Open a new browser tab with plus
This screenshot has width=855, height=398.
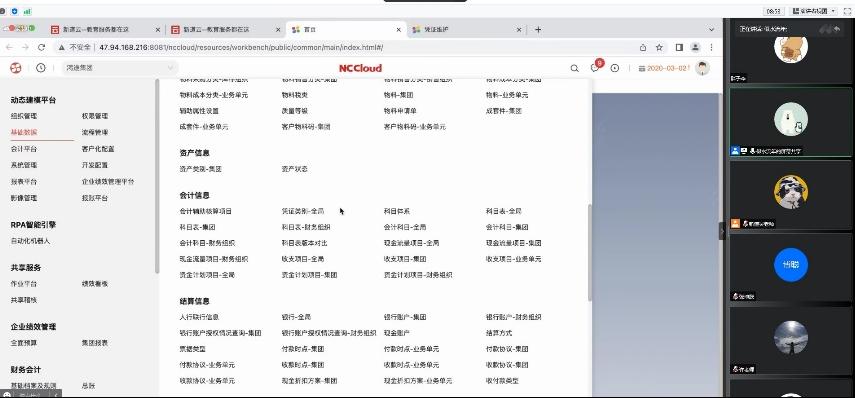[x=538, y=29]
